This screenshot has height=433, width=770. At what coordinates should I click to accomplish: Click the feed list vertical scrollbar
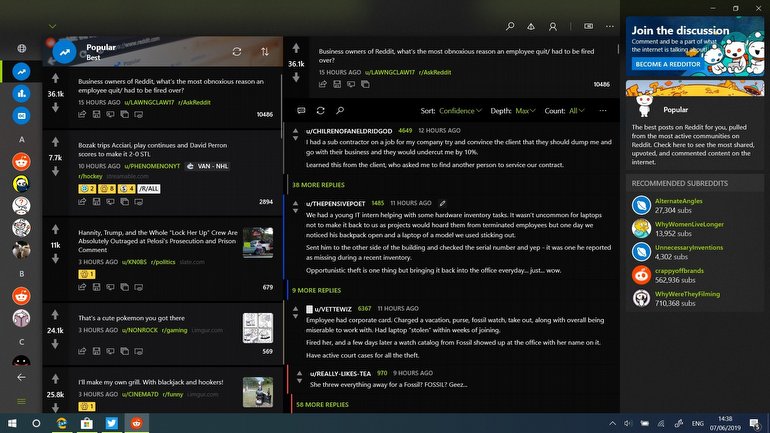point(282,106)
